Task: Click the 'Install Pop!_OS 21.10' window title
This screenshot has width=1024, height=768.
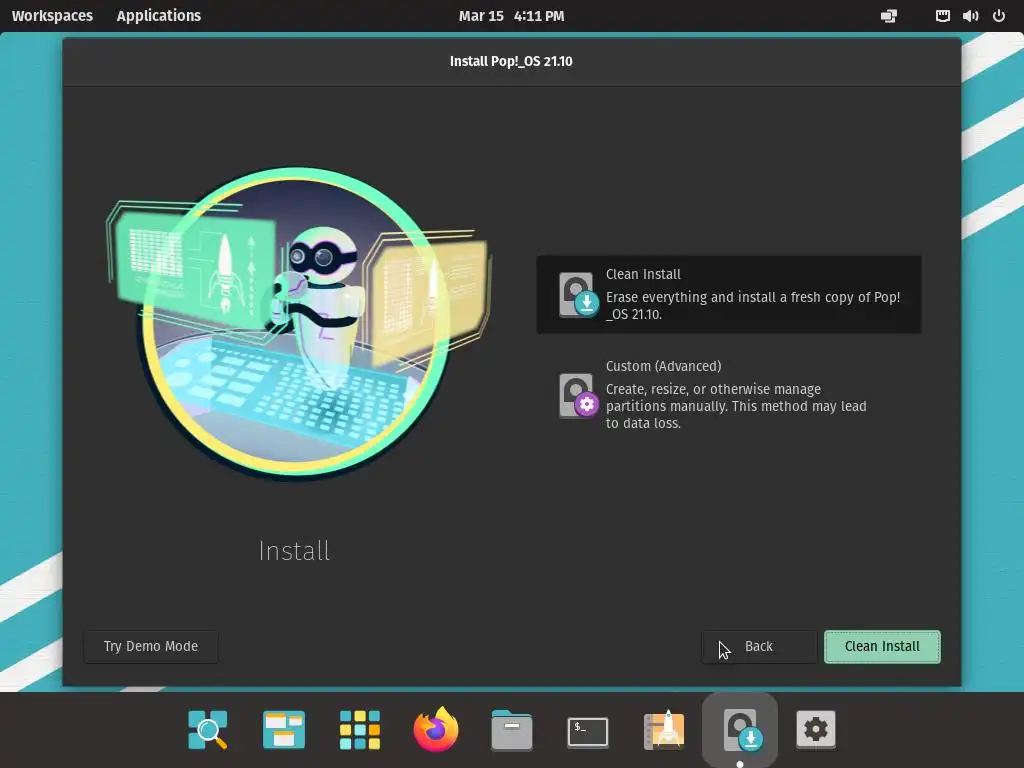Action: pyautogui.click(x=511, y=61)
